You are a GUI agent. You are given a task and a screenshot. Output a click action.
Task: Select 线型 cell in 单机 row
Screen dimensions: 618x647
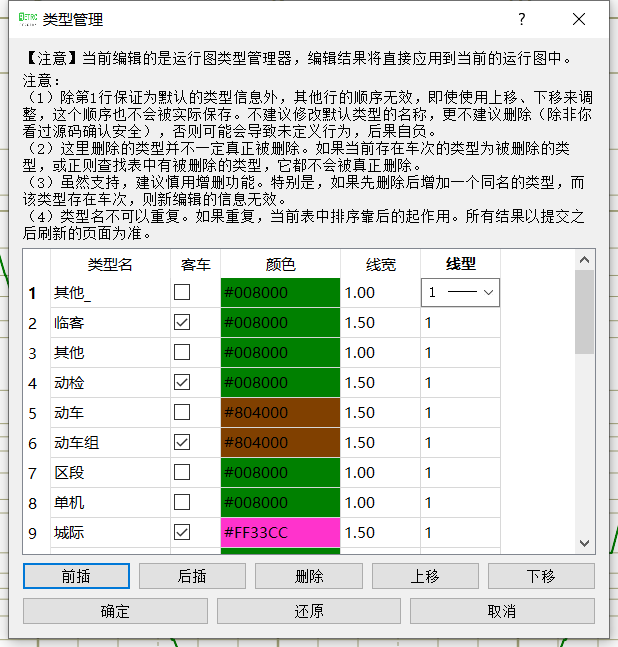(x=460, y=502)
